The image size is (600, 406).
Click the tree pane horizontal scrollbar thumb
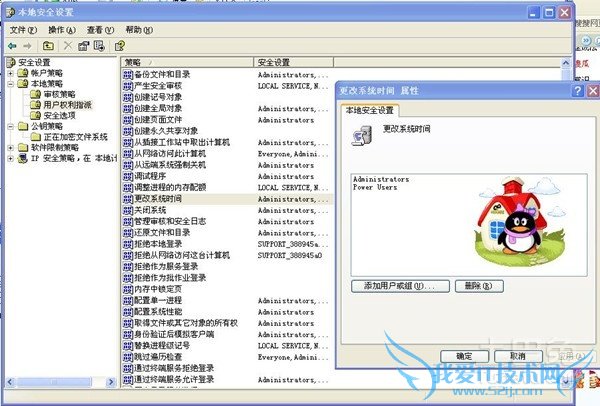click(x=54, y=382)
